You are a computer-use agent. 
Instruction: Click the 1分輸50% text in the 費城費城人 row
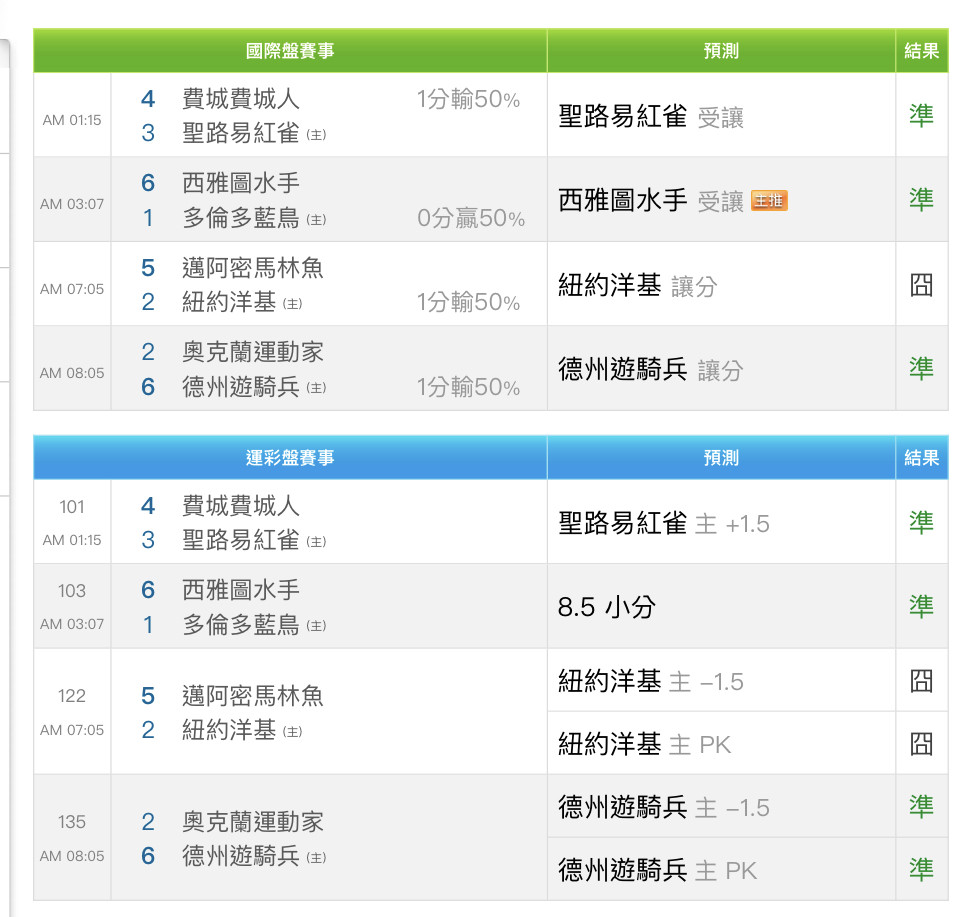point(468,99)
